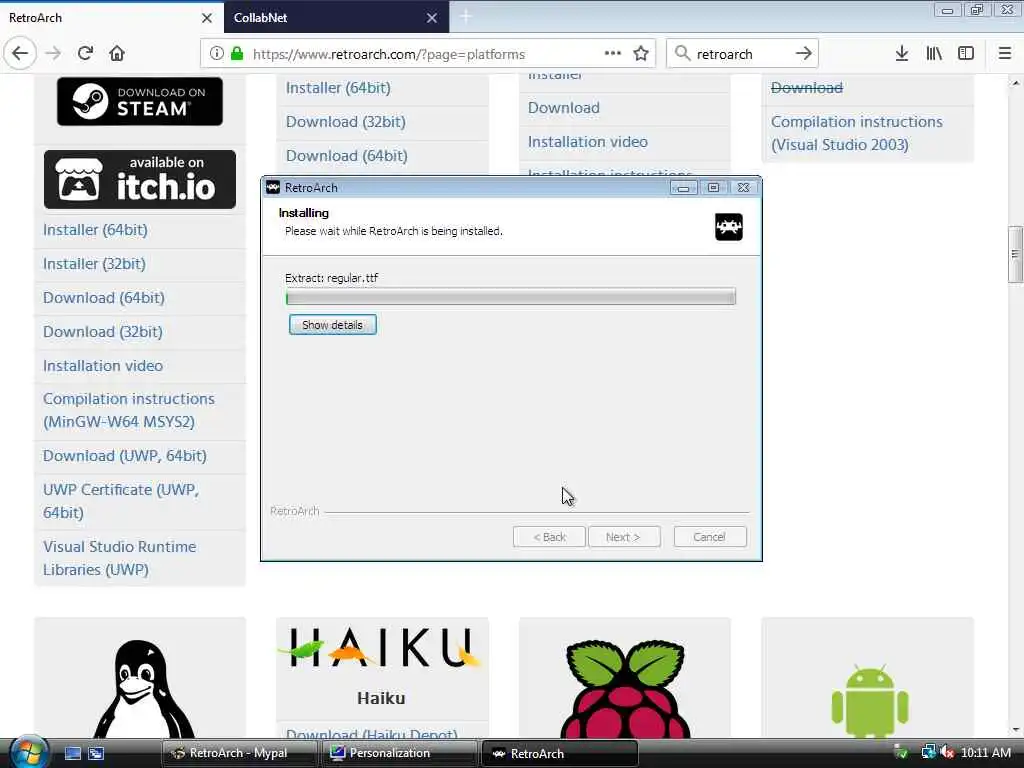The image size is (1024, 768).
Task: Open the browser home page icon
Action: click(x=117, y=54)
